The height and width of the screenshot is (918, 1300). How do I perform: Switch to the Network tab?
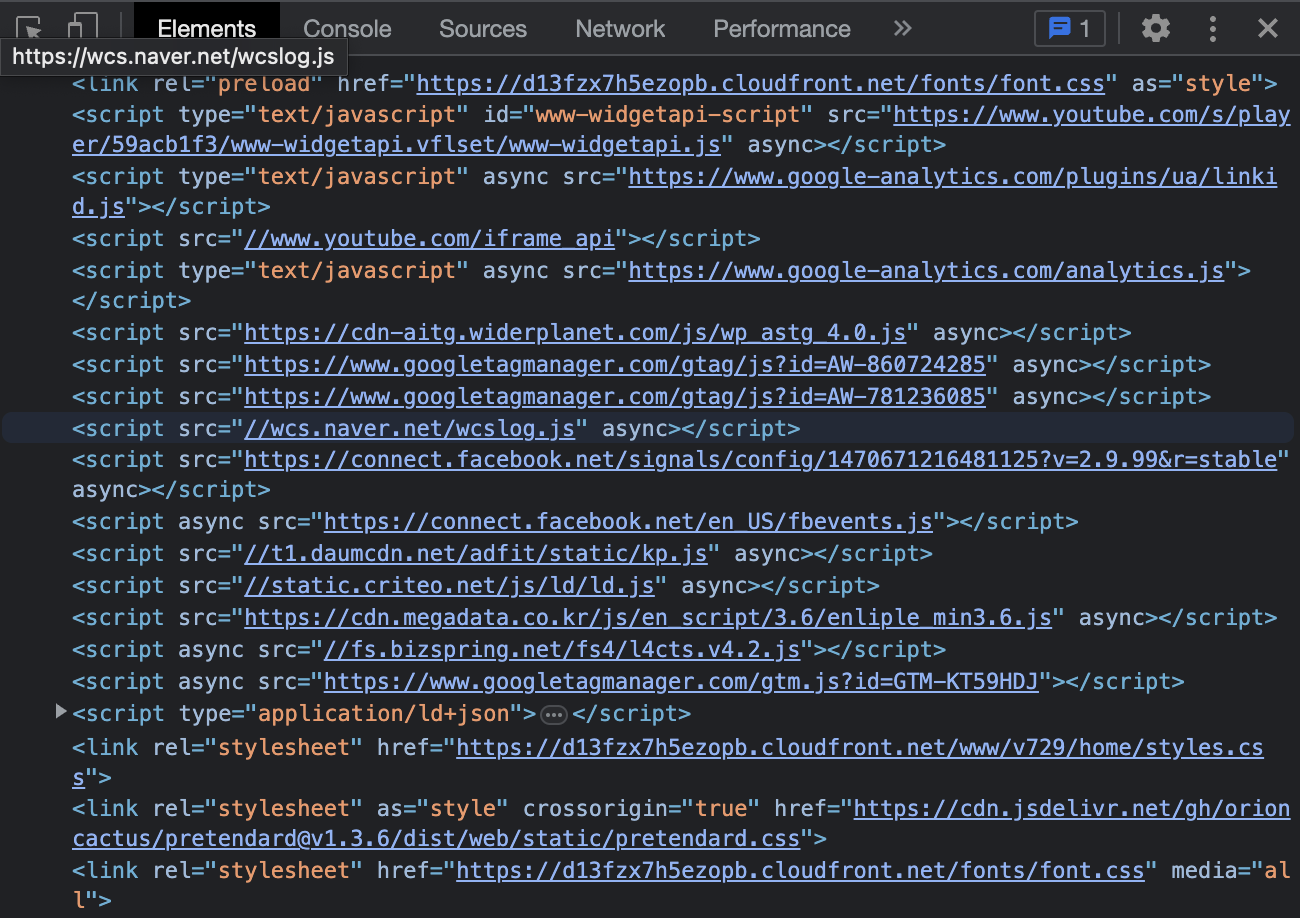click(x=620, y=29)
